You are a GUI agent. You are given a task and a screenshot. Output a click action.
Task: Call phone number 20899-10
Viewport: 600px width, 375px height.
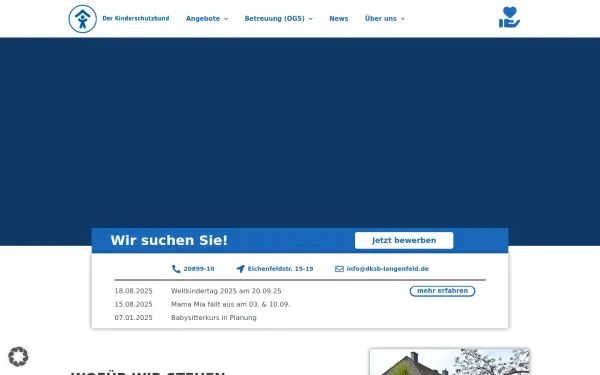[199, 269]
